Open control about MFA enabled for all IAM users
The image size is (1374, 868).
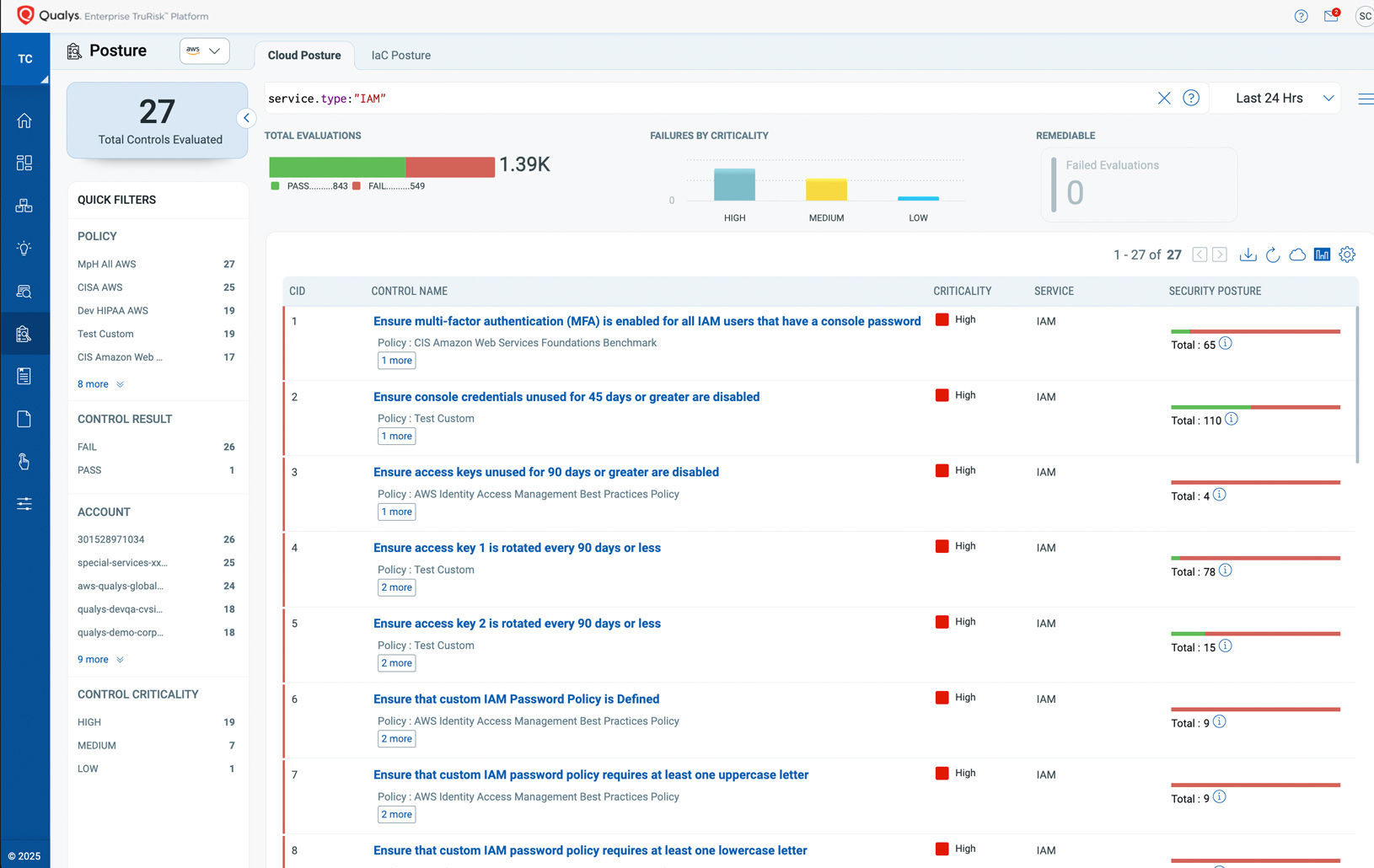(647, 321)
